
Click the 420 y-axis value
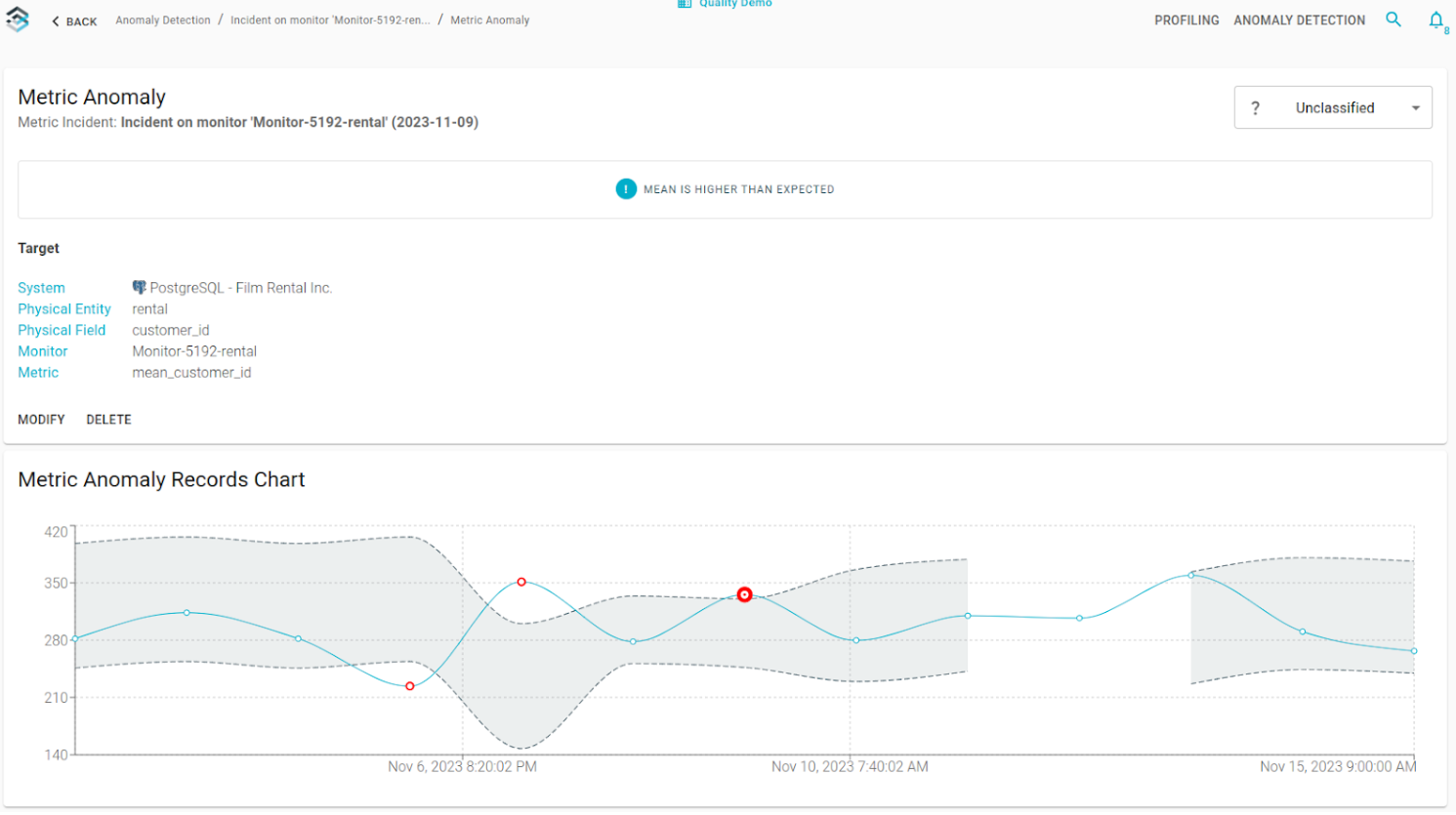coord(57,532)
